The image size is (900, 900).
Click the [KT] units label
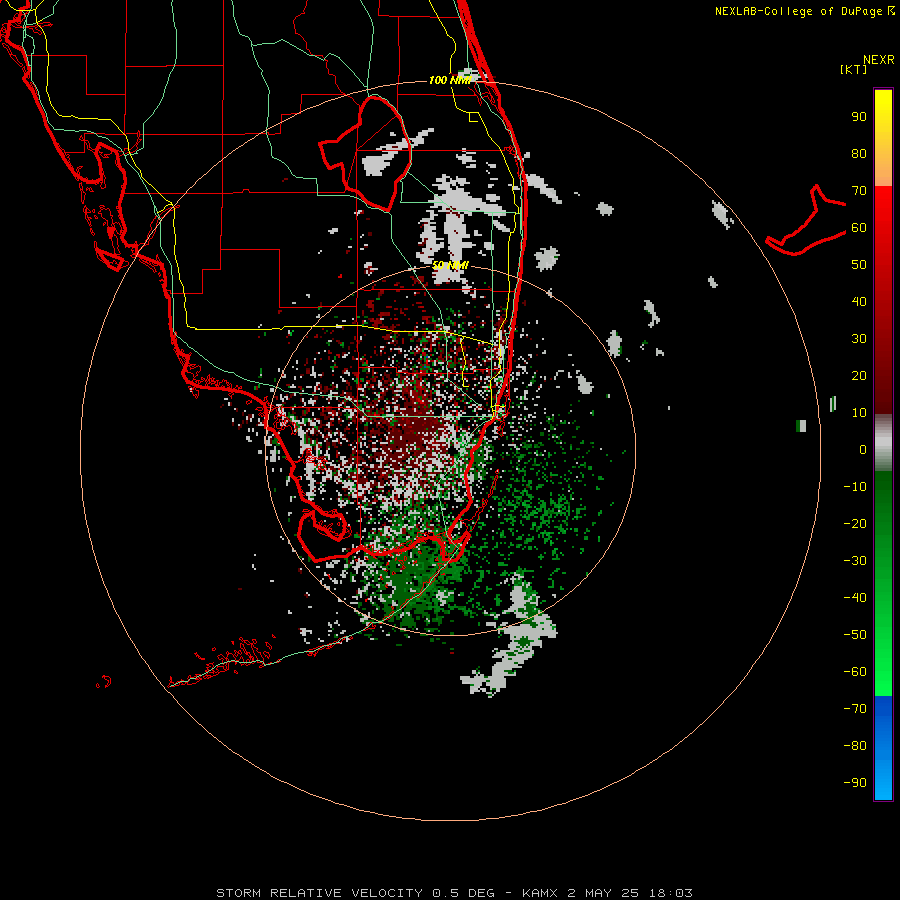tap(854, 69)
